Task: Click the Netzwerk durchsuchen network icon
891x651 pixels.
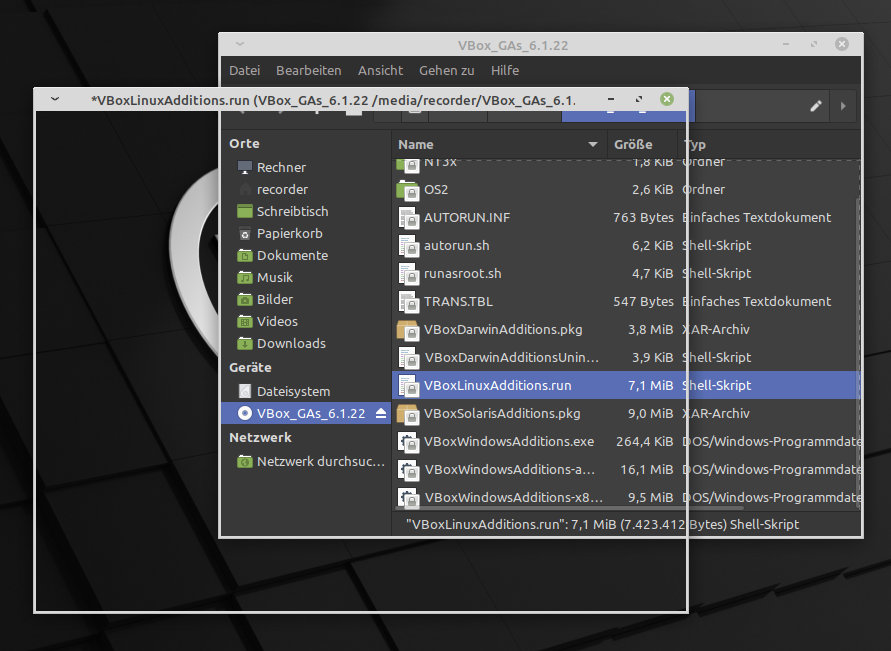Action: tap(244, 461)
